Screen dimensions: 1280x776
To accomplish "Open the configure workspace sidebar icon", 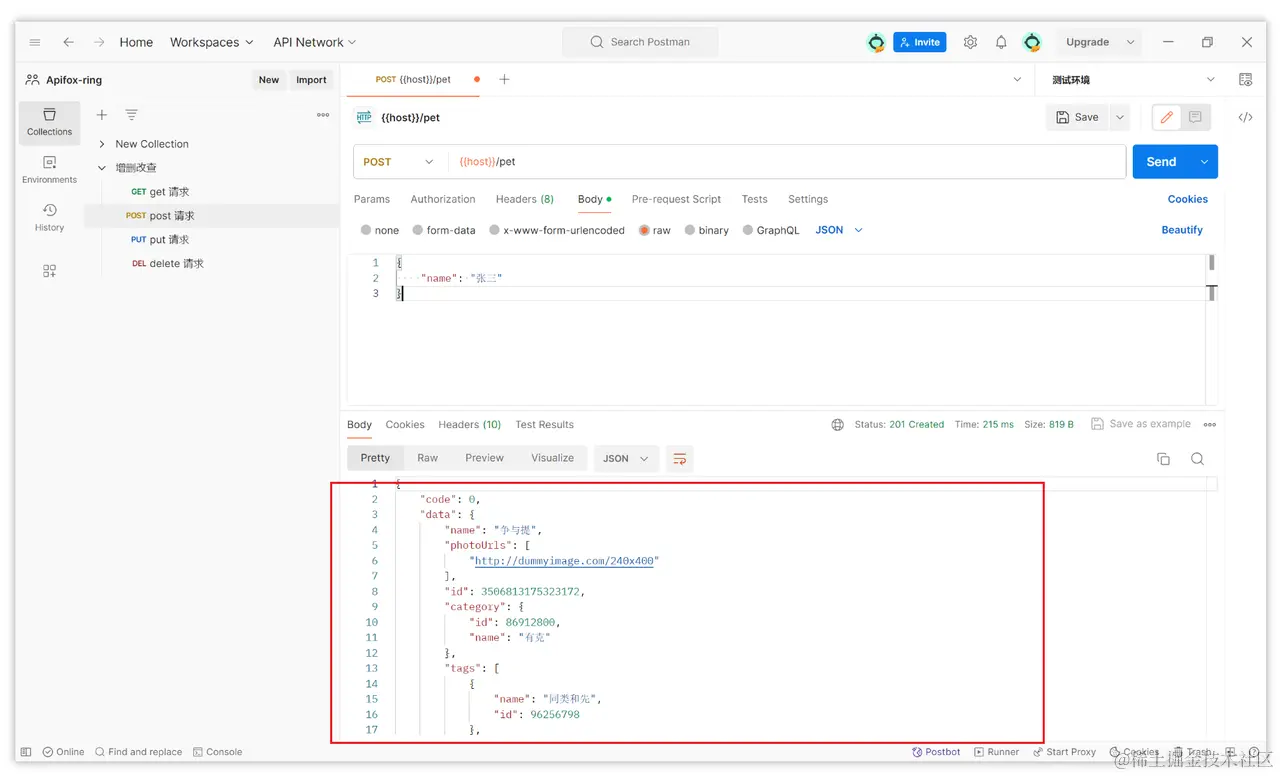I will 49,271.
